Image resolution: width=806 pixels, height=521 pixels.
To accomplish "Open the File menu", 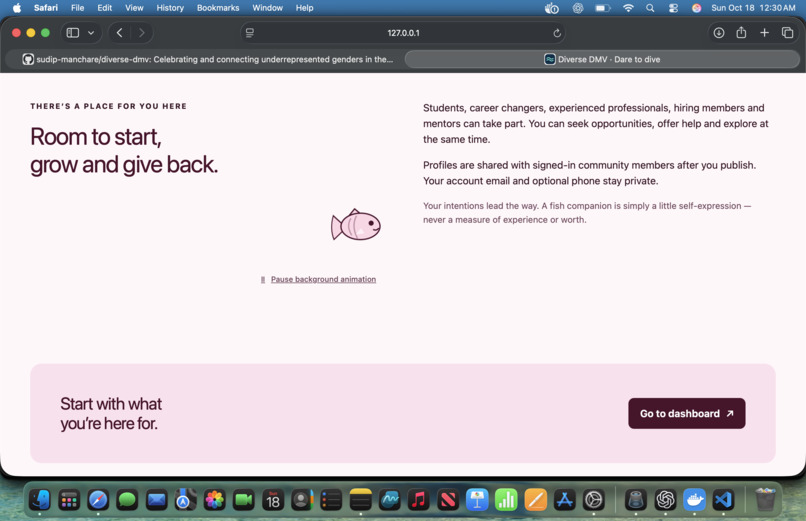I will click(x=78, y=8).
